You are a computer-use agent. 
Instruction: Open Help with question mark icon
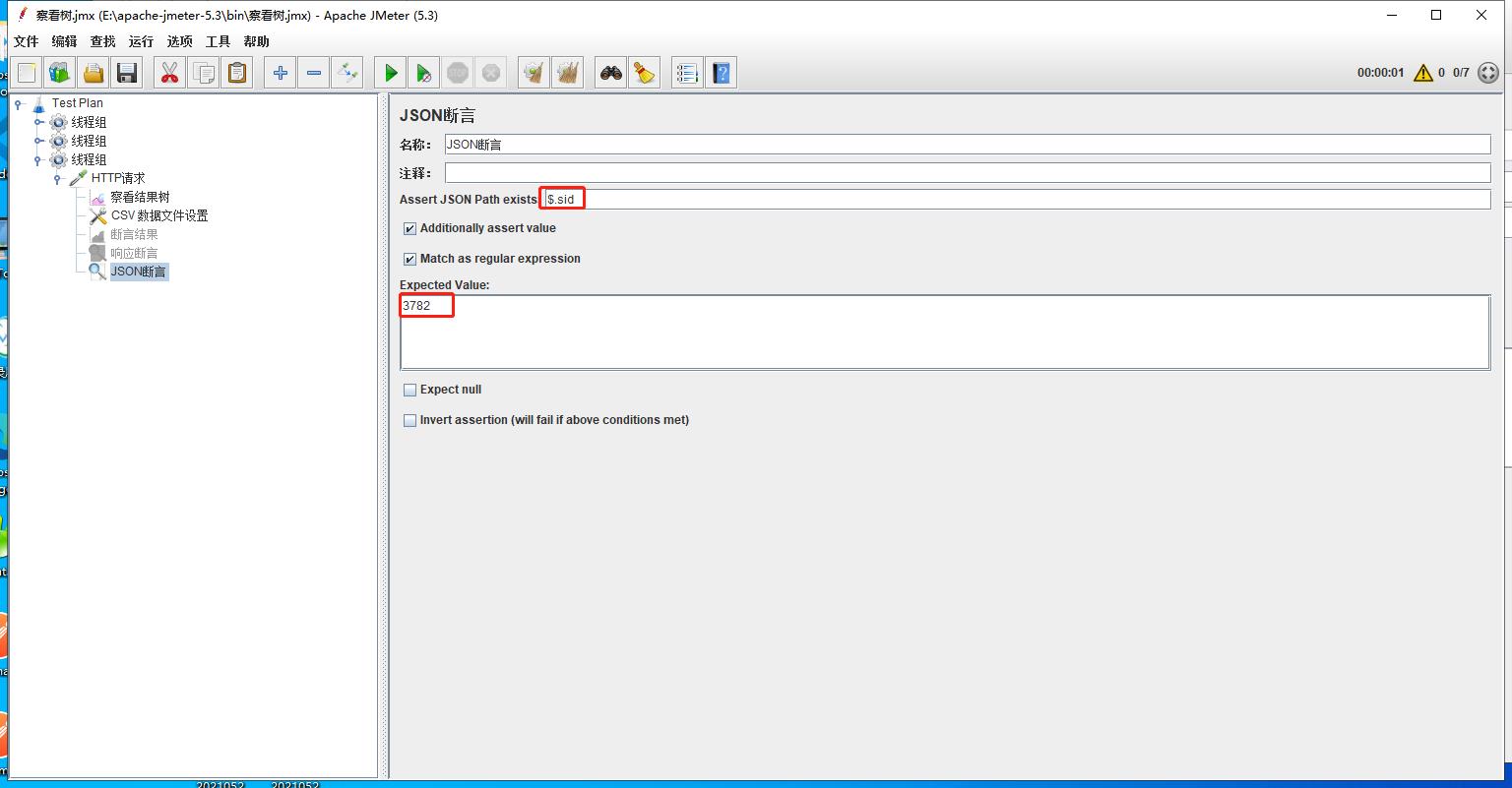(x=722, y=73)
